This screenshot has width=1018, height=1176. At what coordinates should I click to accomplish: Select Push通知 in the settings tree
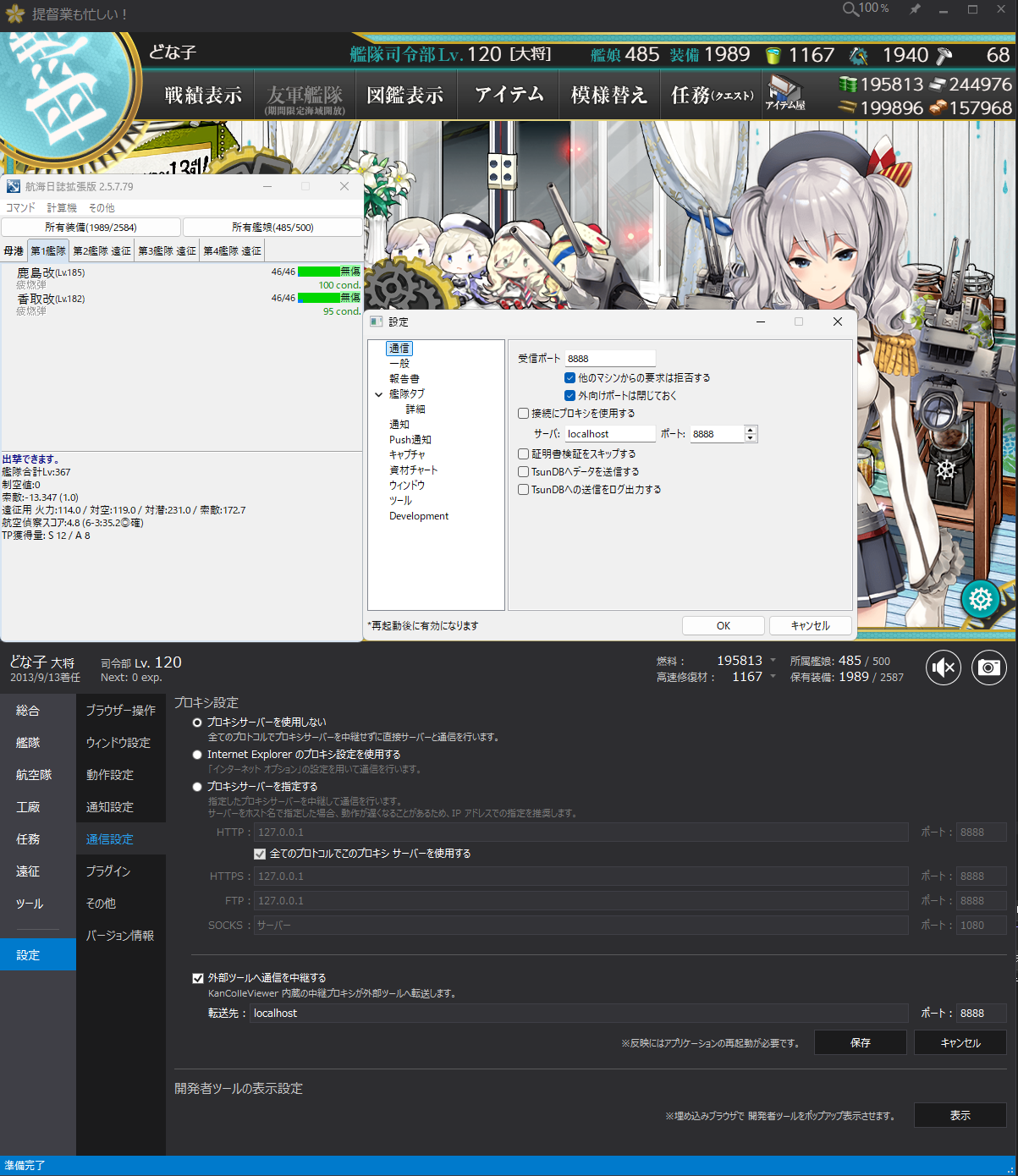[x=410, y=440]
